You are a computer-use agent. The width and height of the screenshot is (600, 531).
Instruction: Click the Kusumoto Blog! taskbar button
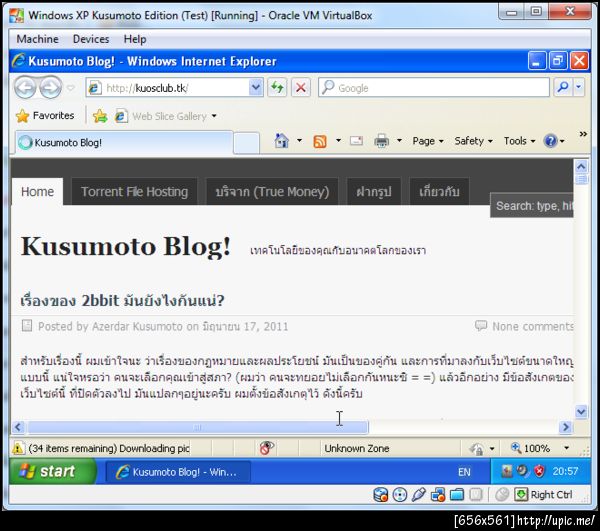tap(178, 472)
